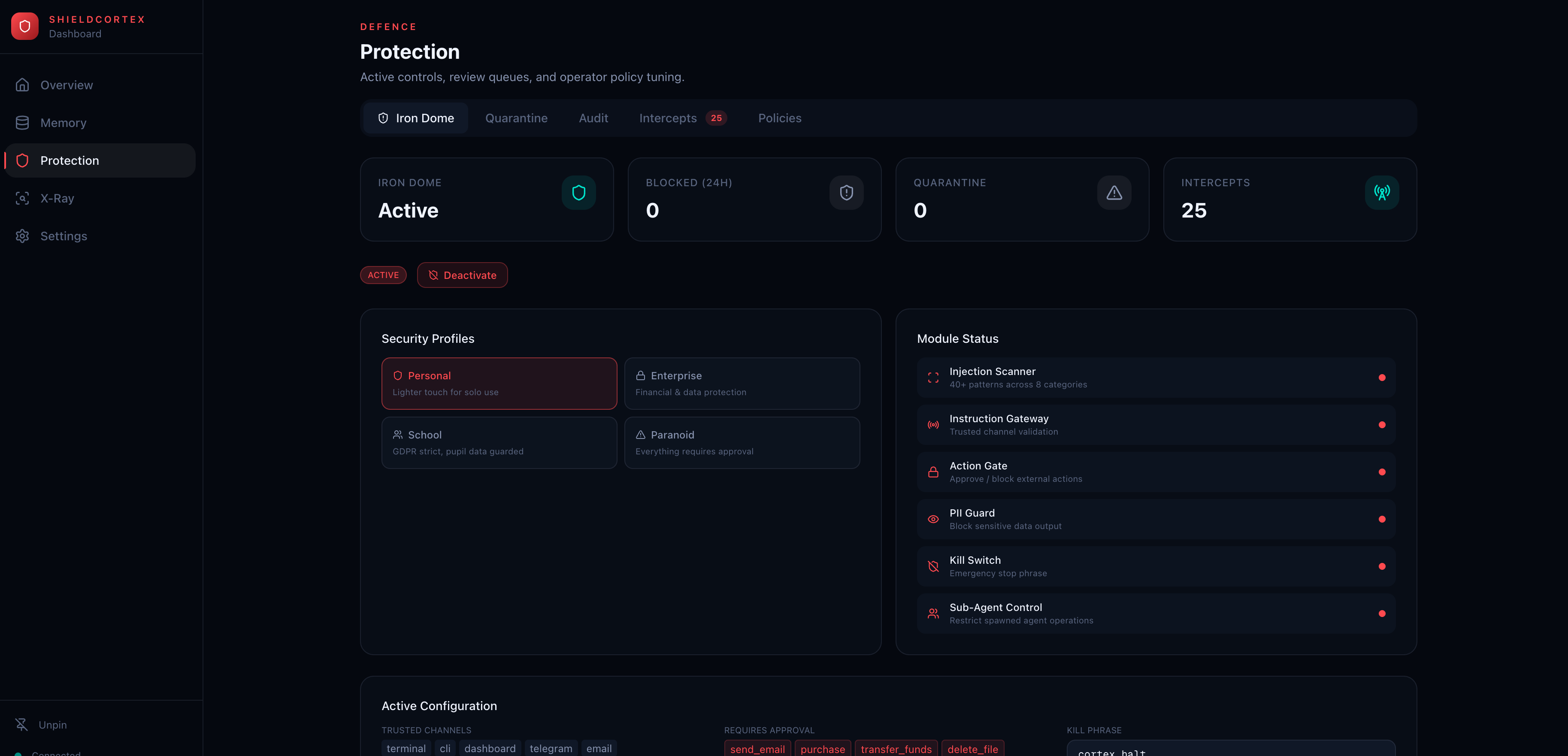Click the Intercepts stat card
The image size is (1568, 756).
[1290, 200]
